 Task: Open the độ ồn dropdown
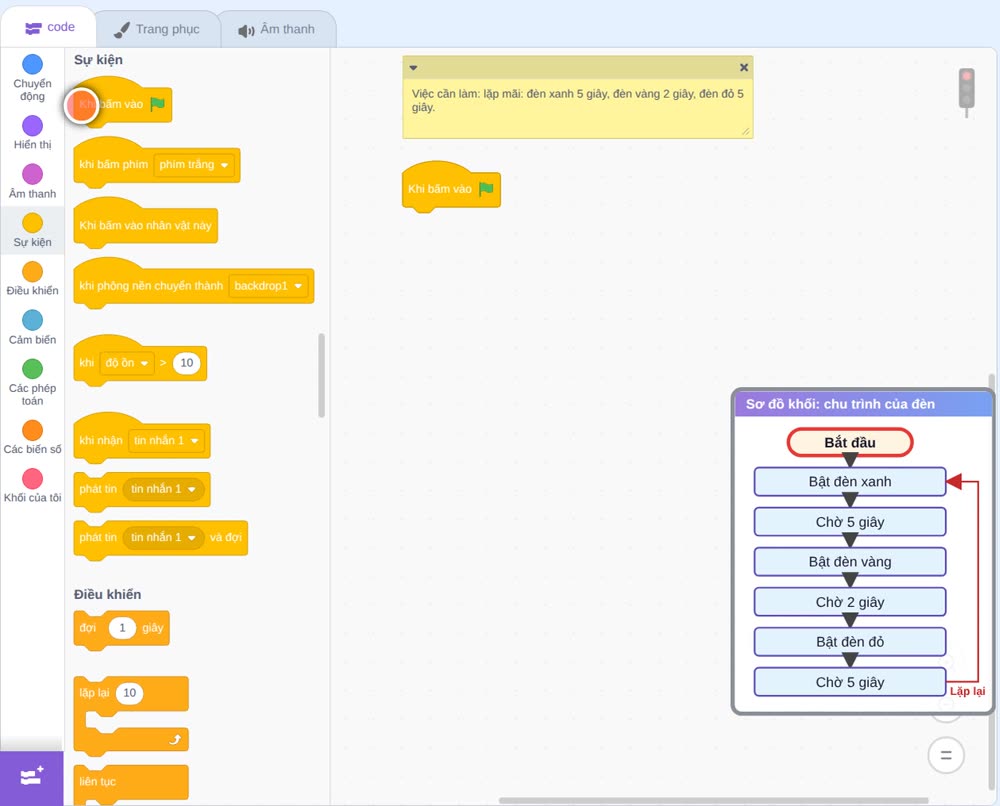tap(126, 363)
